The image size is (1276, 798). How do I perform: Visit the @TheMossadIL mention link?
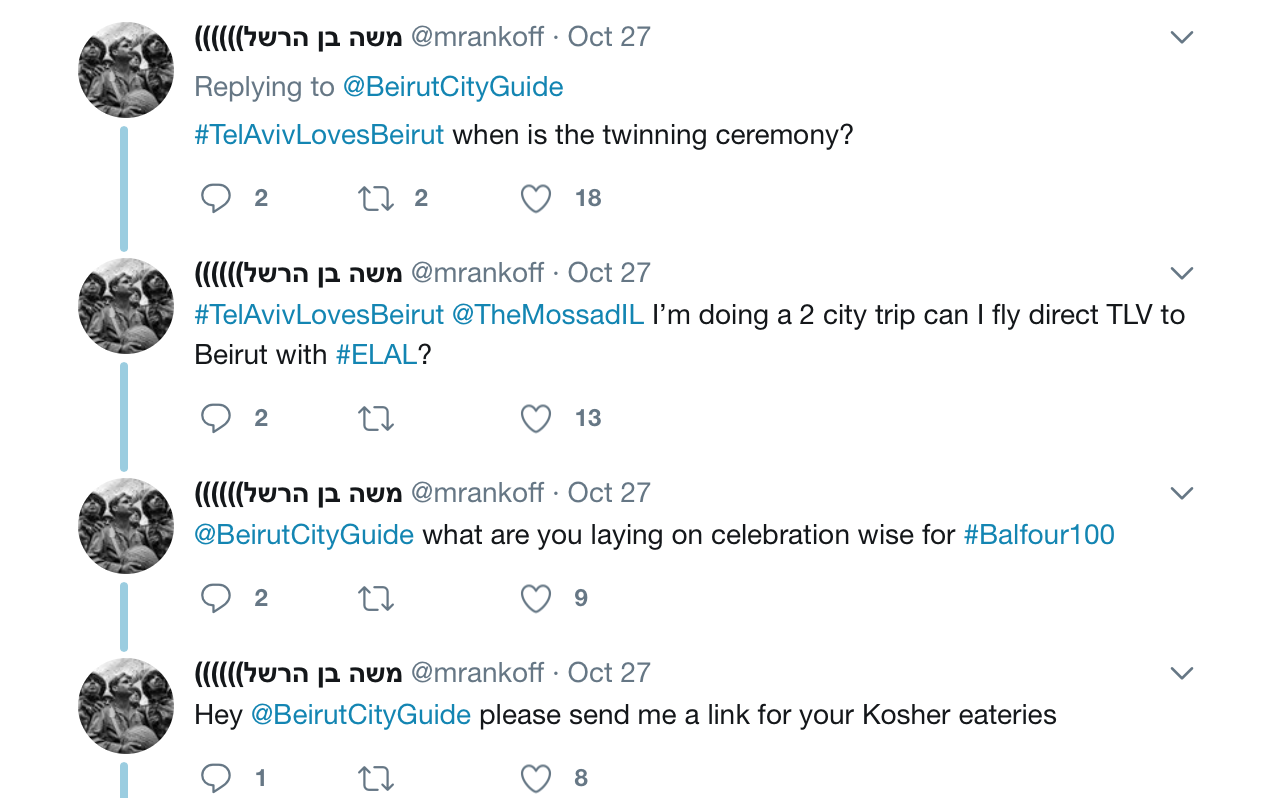(x=547, y=315)
